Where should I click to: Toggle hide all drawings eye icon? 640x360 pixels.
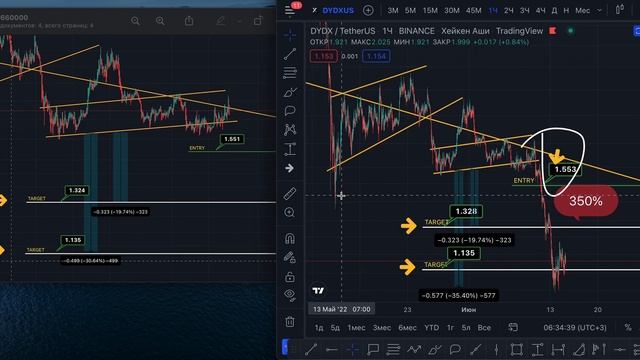click(290, 295)
